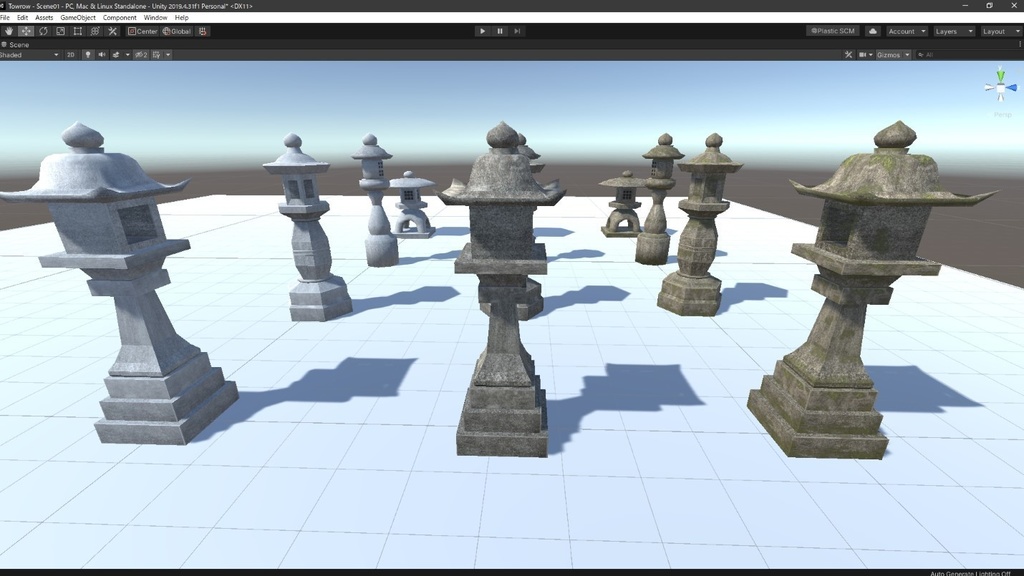Screen dimensions: 1024x576
Task: Select the Scale tool
Action: coord(61,31)
